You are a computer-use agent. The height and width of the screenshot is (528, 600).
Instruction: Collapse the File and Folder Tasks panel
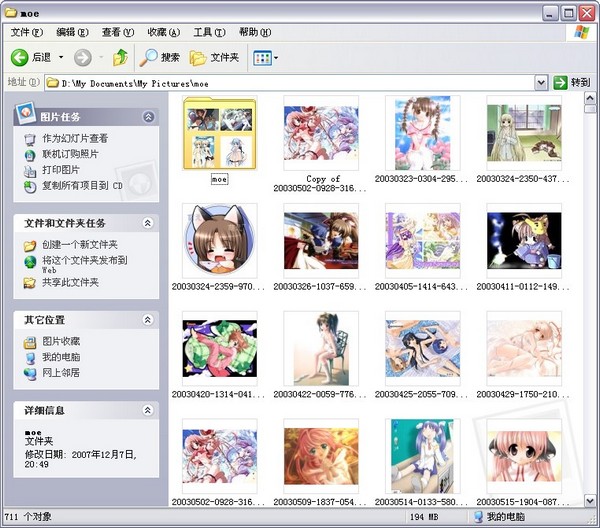(148, 223)
